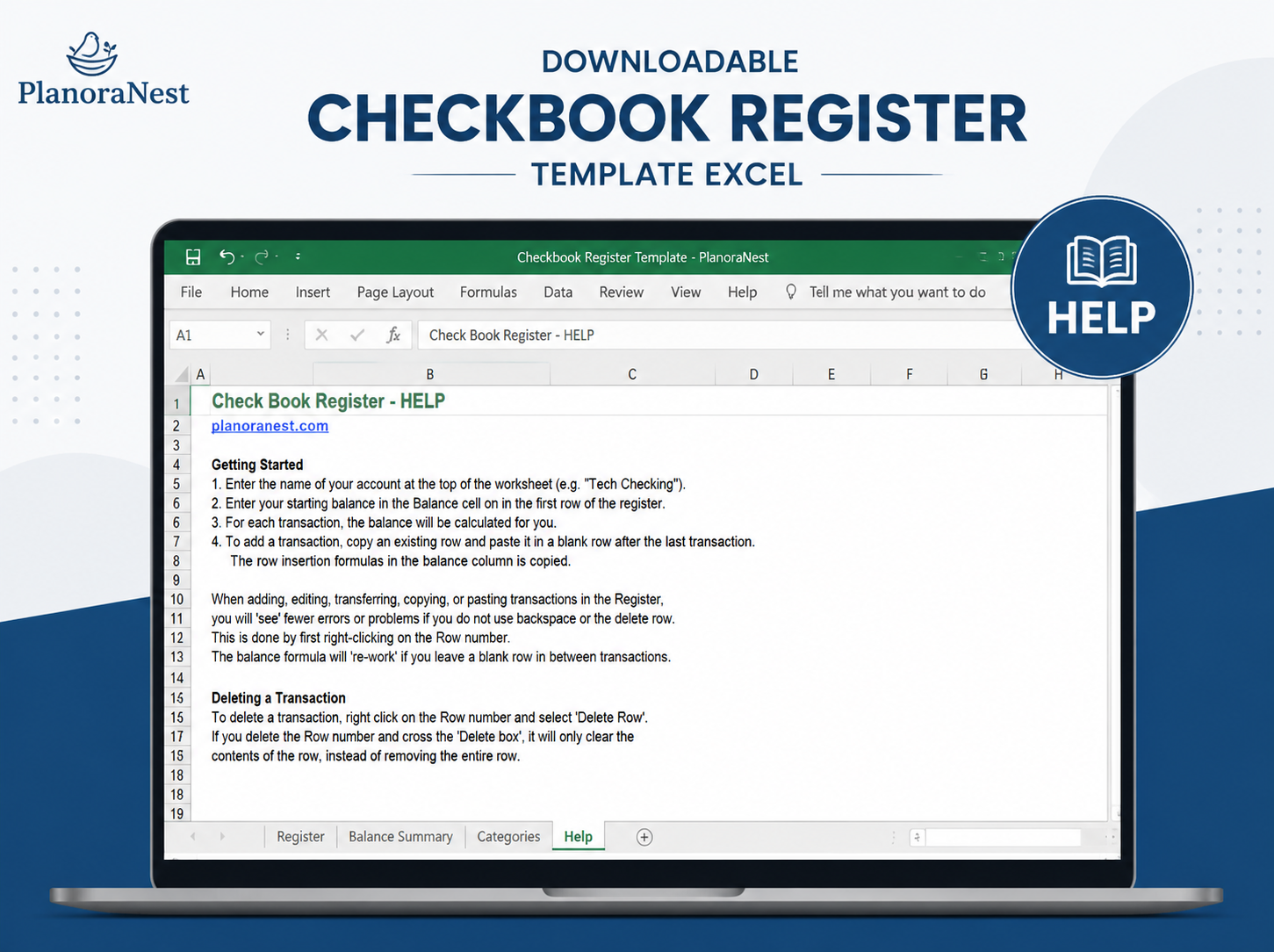Click the Redo arrow icon

[262, 256]
